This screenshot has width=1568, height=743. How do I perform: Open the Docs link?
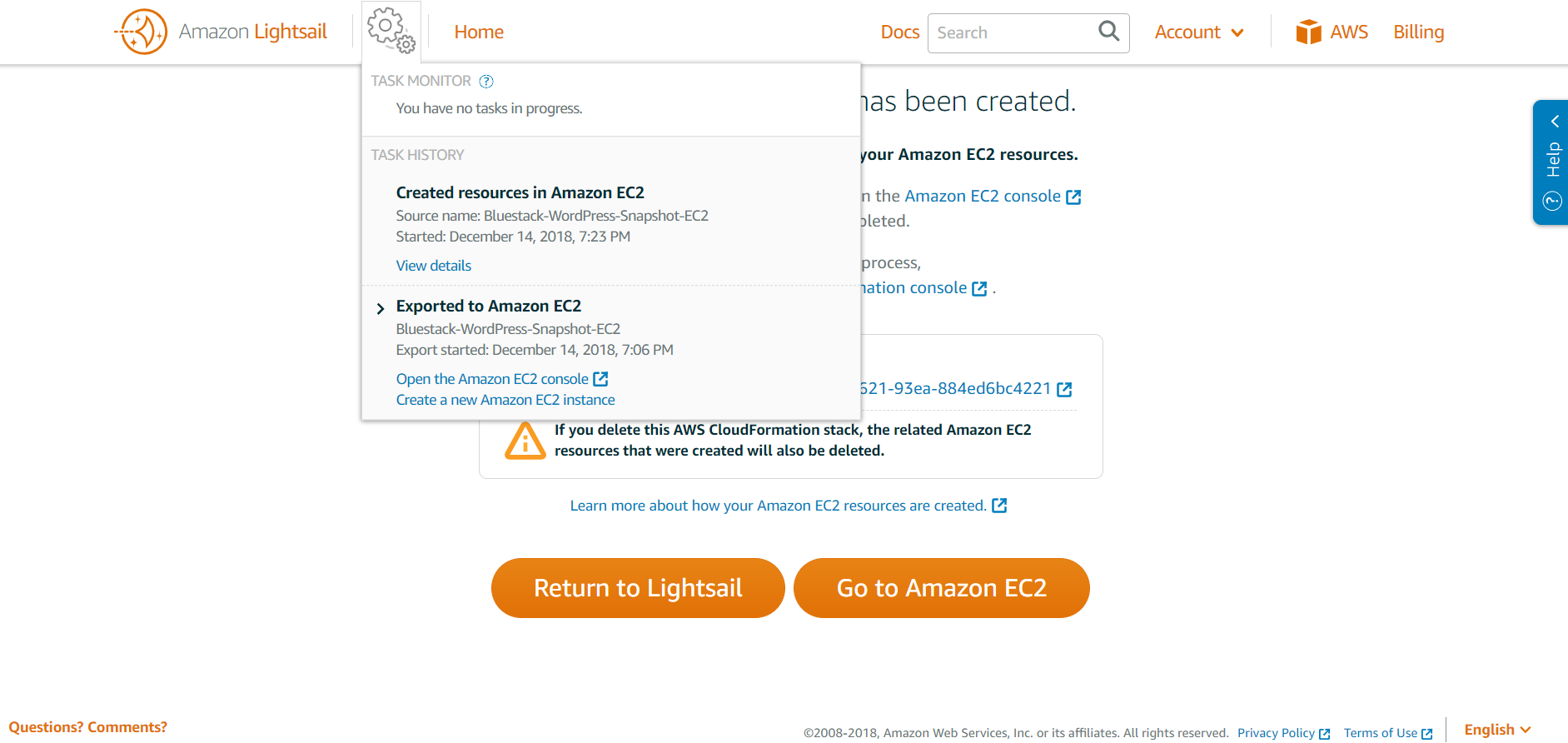899,32
